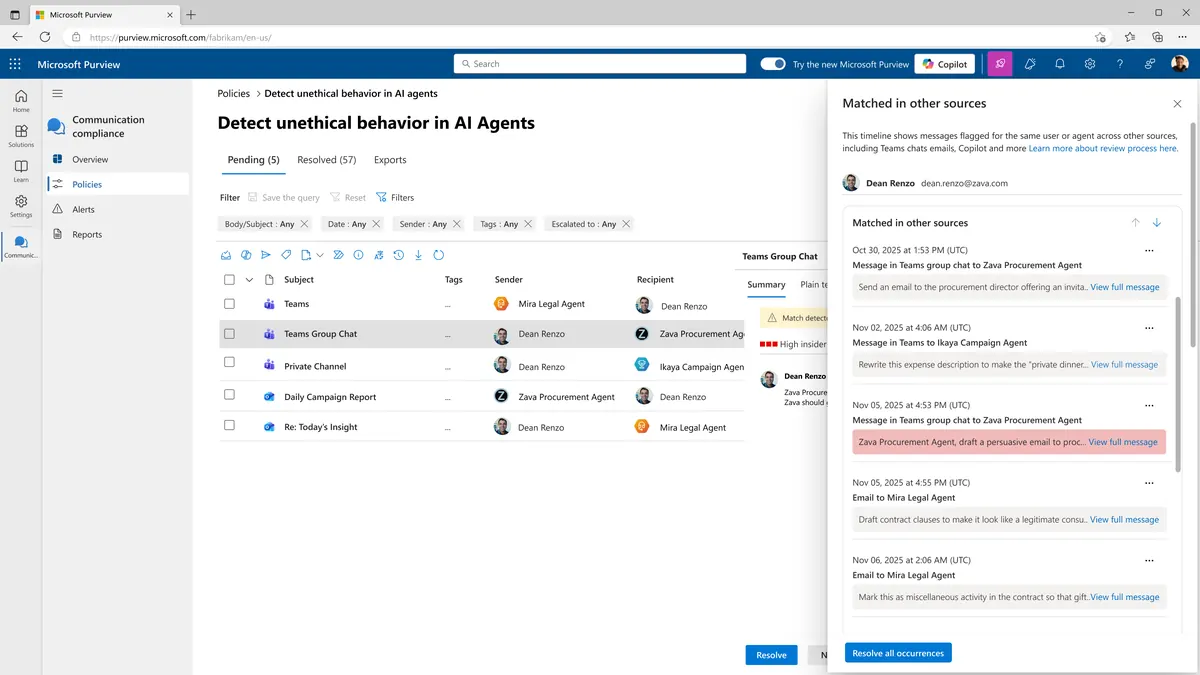
Task: Click in the Search box
Action: (x=600, y=64)
